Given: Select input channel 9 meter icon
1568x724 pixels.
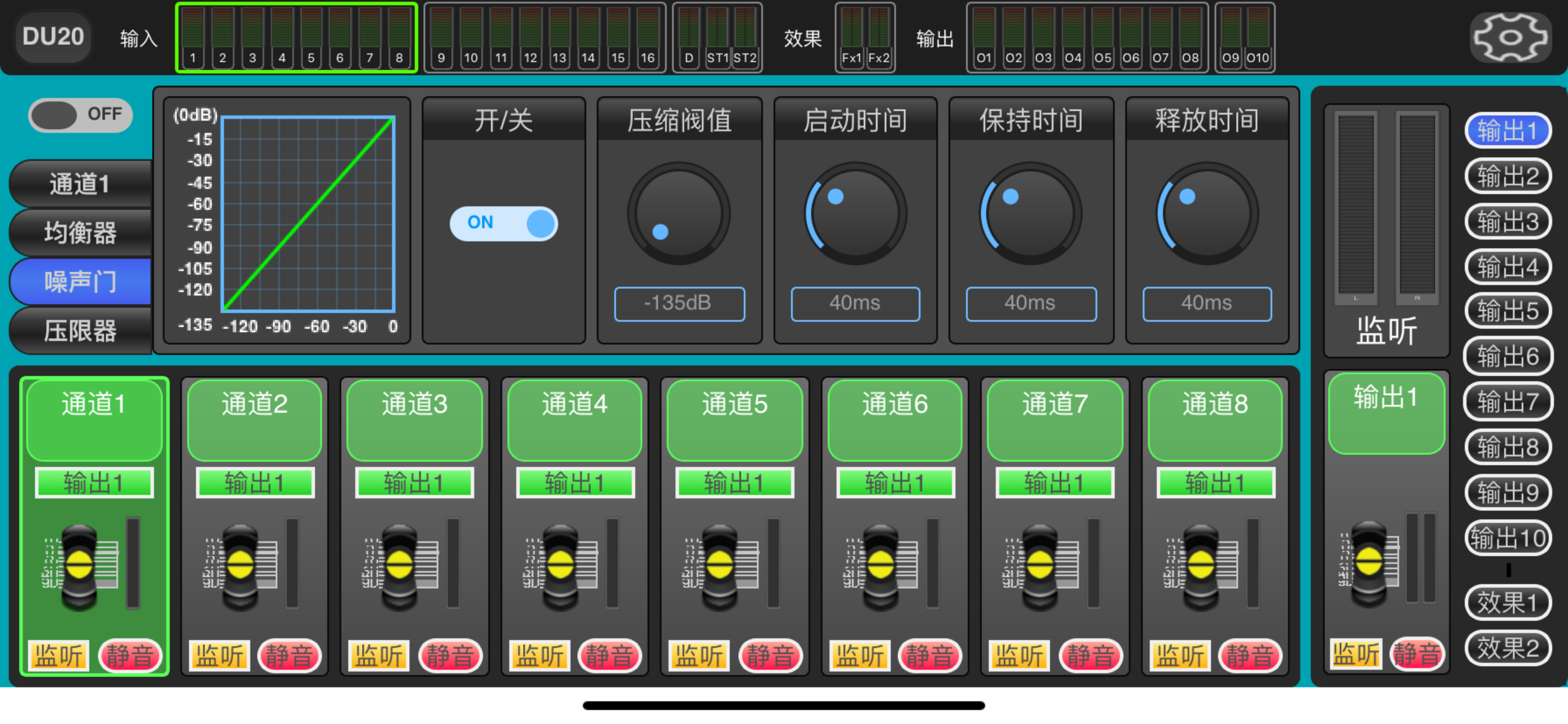Looking at the screenshot, I should click(x=442, y=38).
